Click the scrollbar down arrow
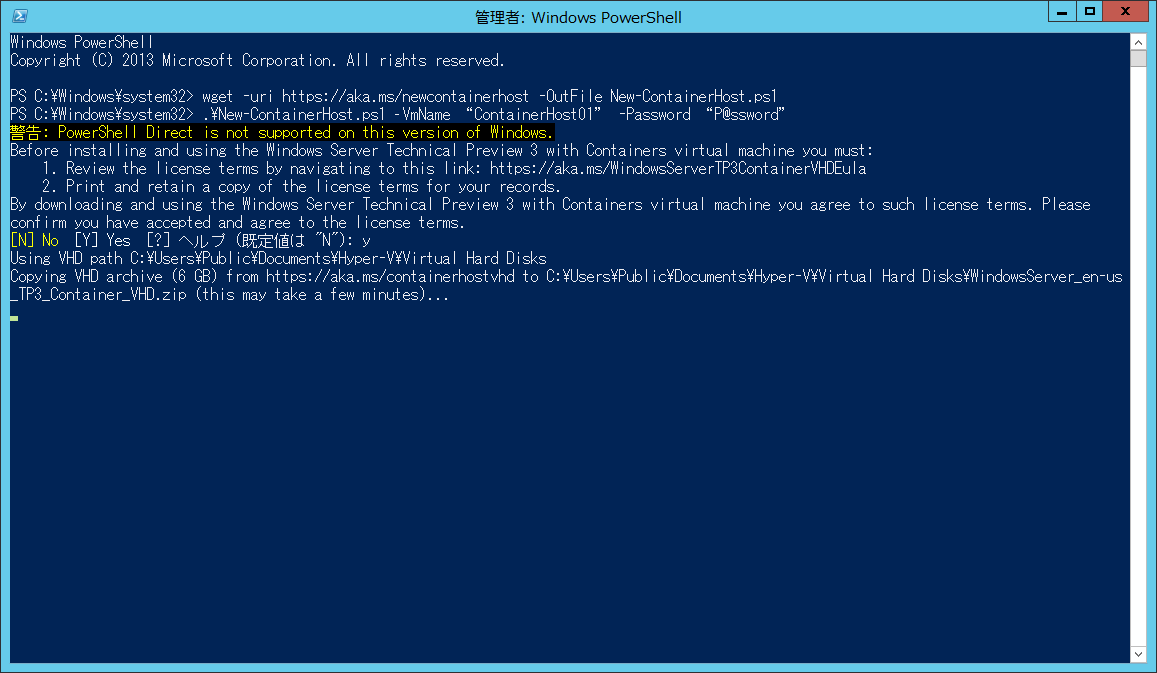Screen dimensions: 1157x673 tap(1138, 654)
